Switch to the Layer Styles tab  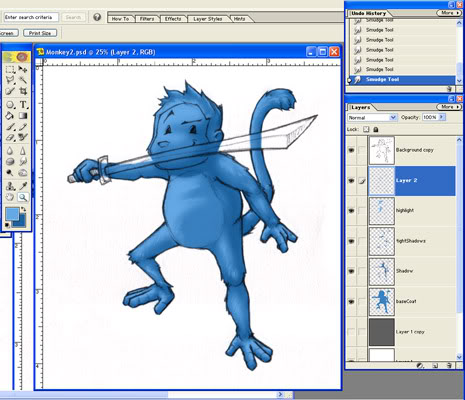pyautogui.click(x=208, y=19)
